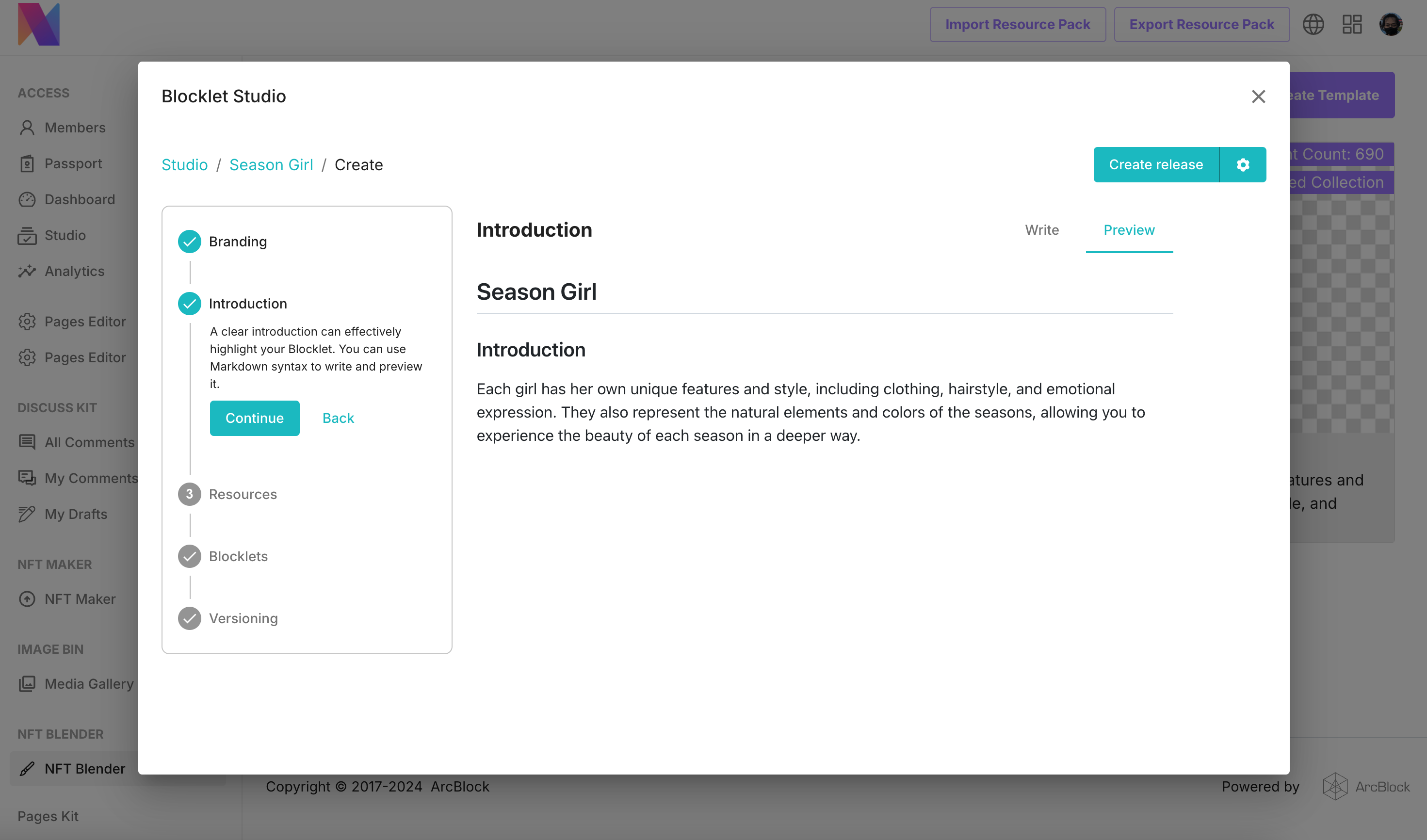Click the Branding step checkmark icon
This screenshot has width=1427, height=840.
[x=190, y=242]
